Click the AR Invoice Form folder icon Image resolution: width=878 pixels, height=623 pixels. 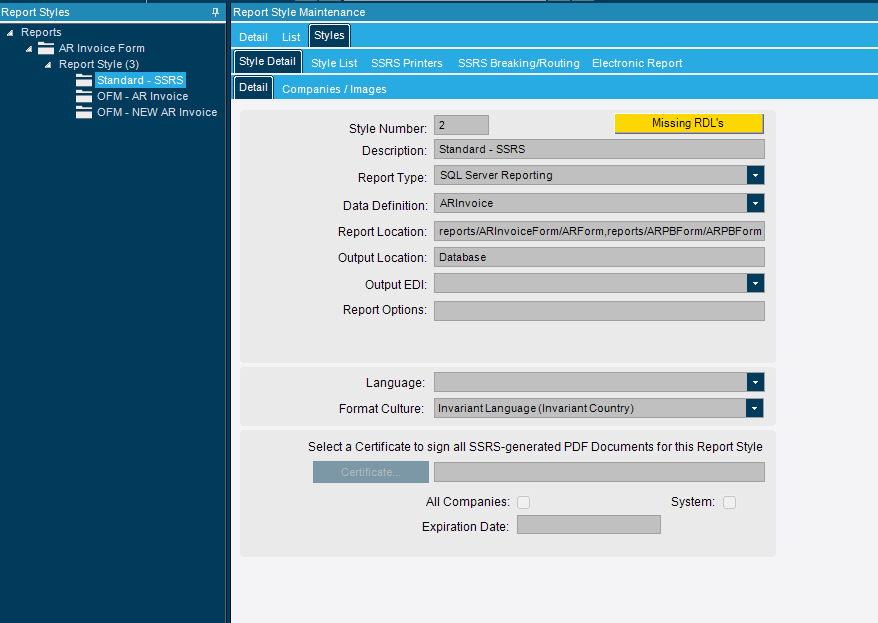(46, 48)
